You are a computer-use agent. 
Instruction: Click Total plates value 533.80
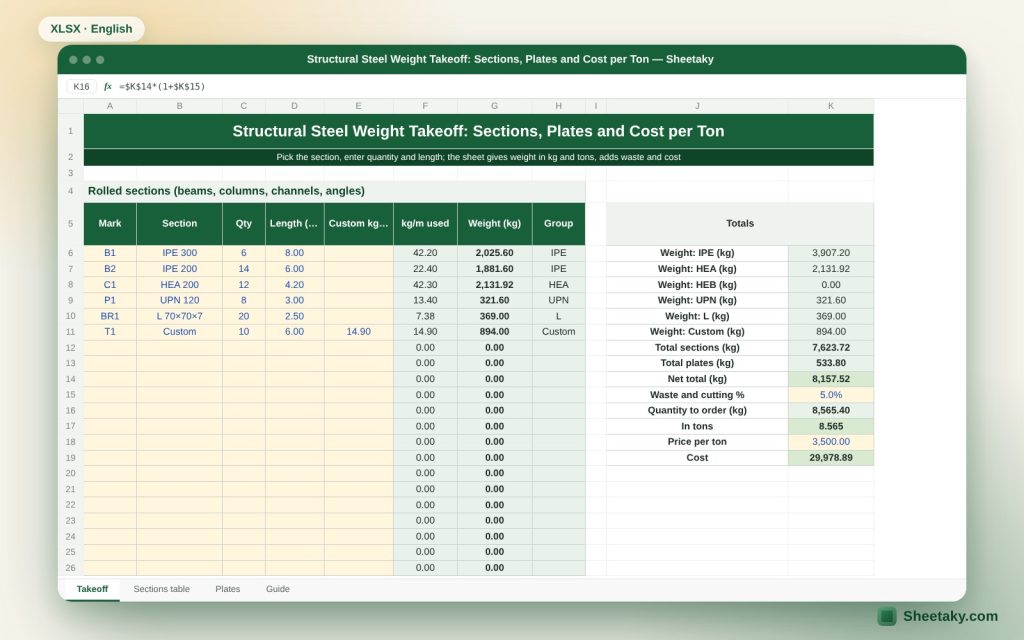pyautogui.click(x=831, y=363)
